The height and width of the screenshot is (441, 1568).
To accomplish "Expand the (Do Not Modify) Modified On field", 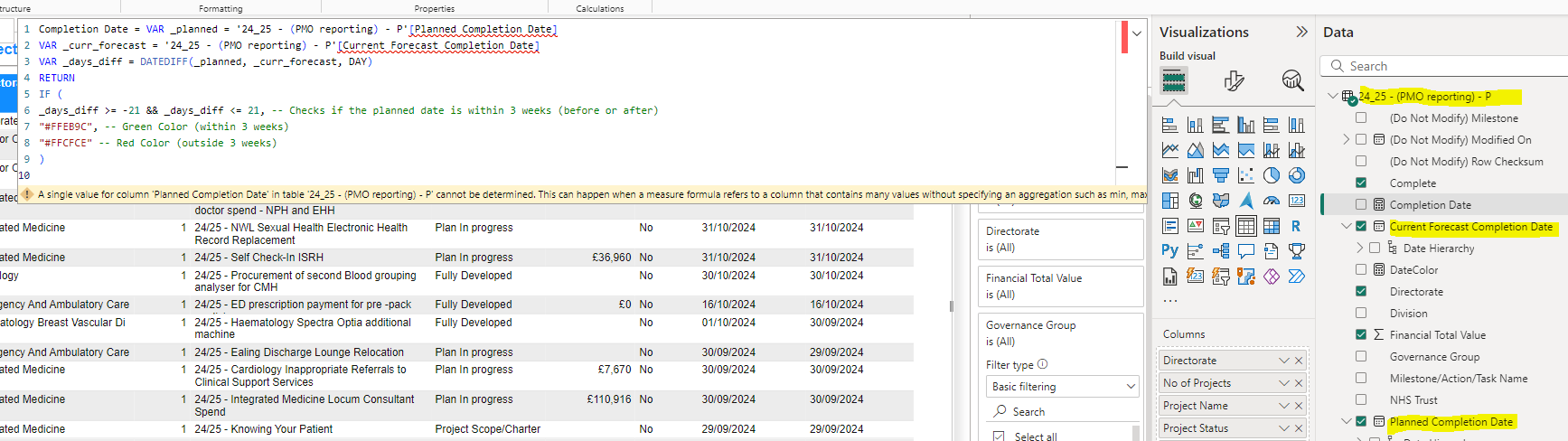I will tap(1347, 139).
